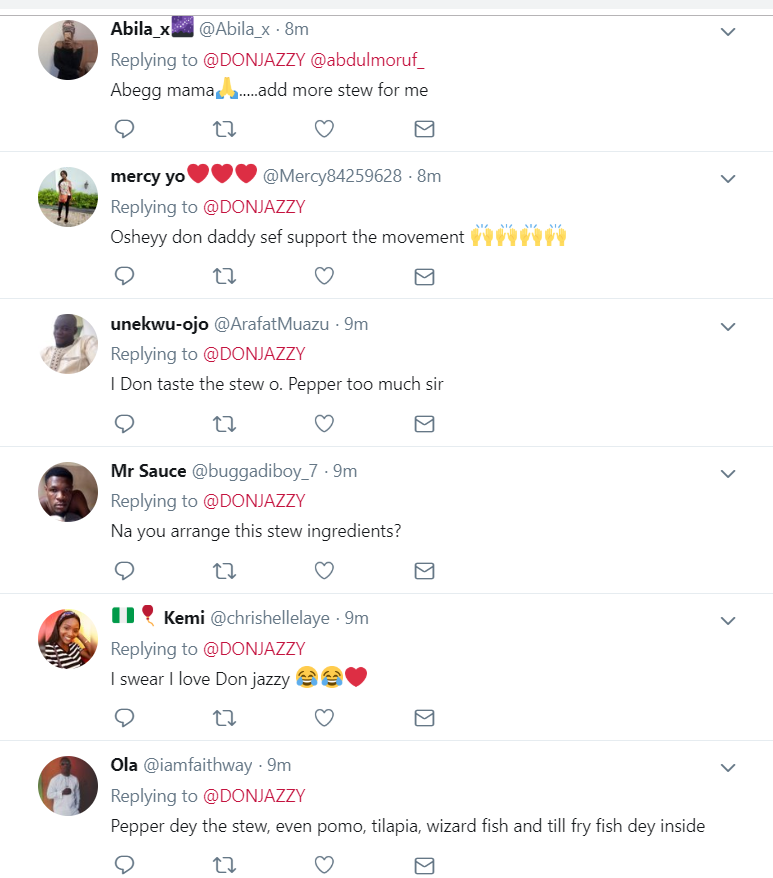Expand options chevron on Mr Sauce's tweet
The width and height of the screenshot is (773, 878).
(728, 474)
